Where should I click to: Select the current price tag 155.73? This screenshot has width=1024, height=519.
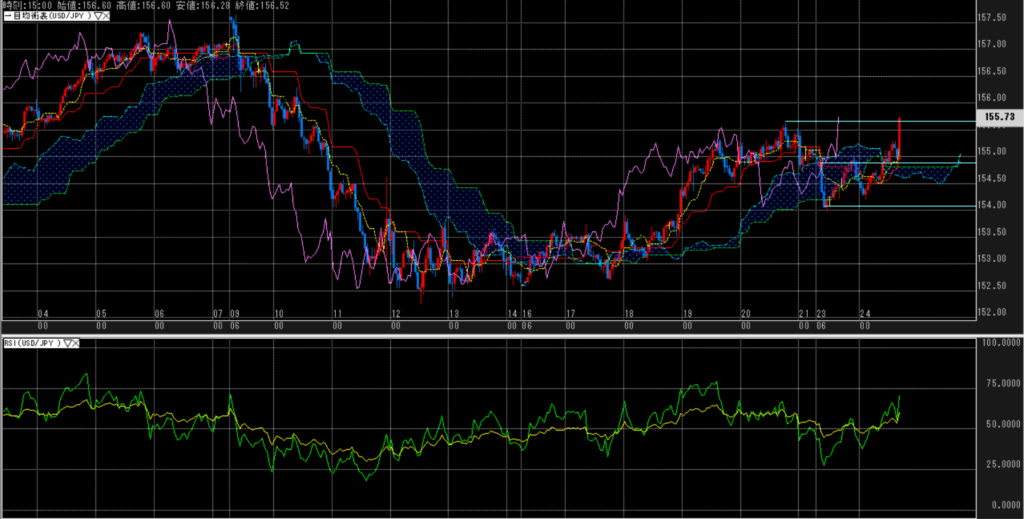tap(998, 117)
